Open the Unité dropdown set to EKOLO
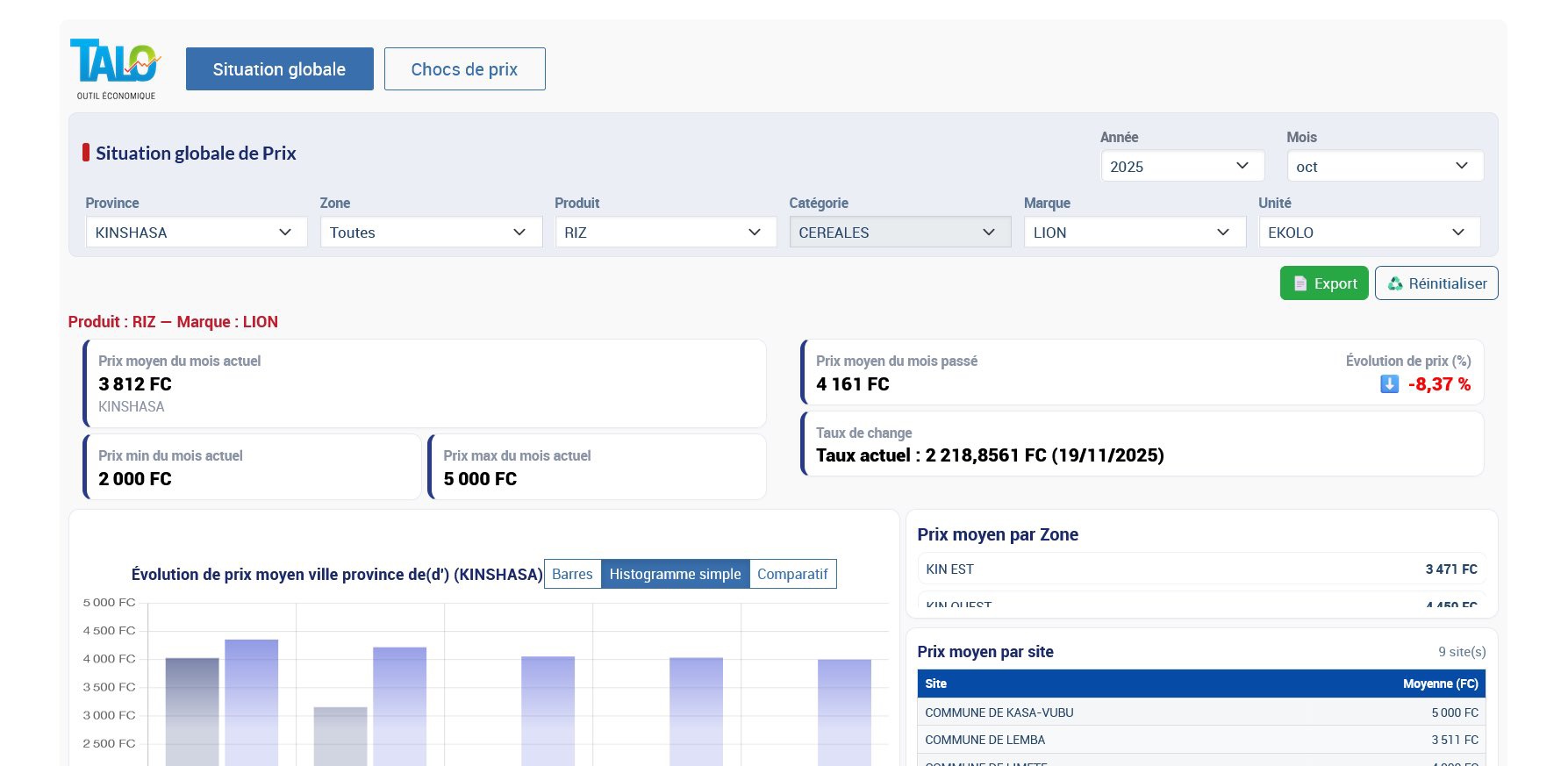 [1369, 233]
